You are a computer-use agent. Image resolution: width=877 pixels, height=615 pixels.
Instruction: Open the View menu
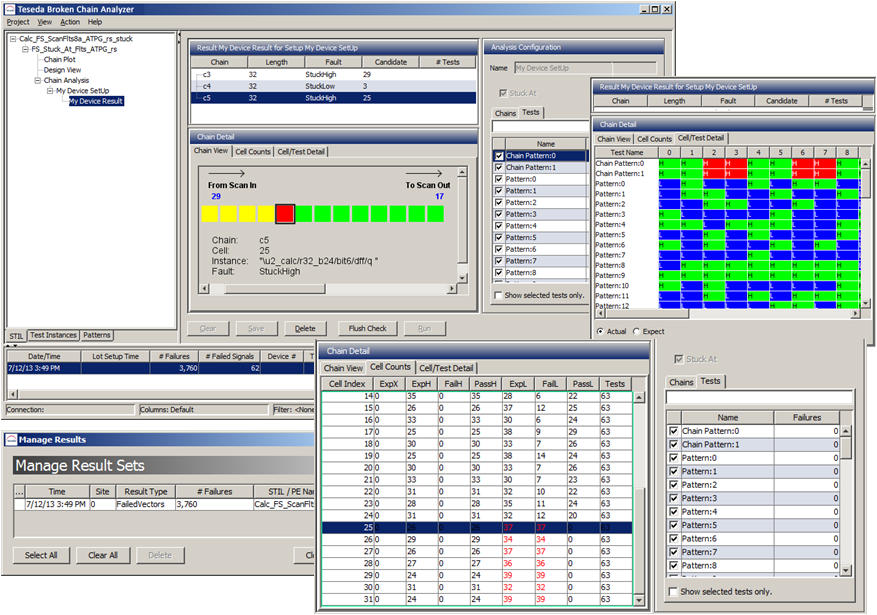click(x=45, y=22)
